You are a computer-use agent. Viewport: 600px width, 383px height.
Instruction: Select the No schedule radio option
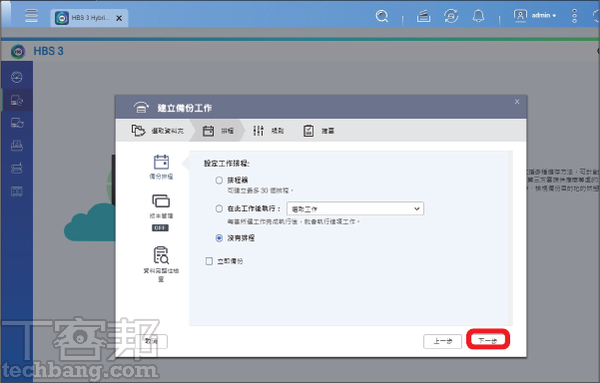(219, 238)
